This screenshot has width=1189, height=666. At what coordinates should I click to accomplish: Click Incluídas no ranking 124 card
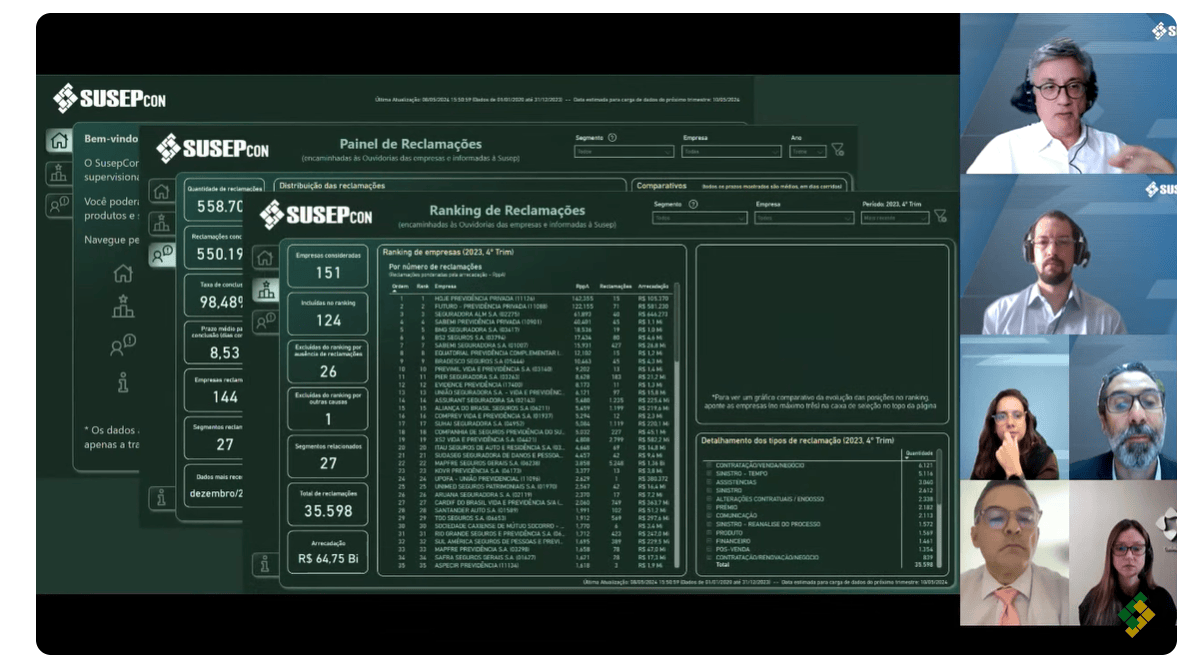[328, 313]
